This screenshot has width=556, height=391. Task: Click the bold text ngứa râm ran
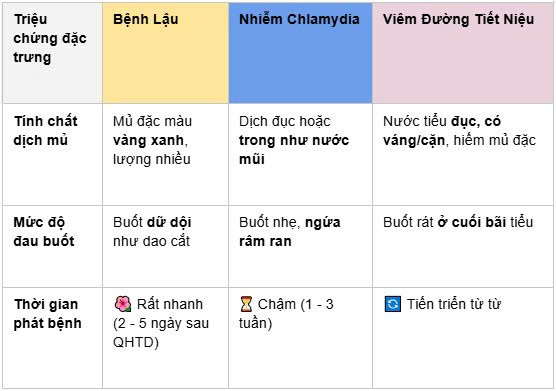290,231
